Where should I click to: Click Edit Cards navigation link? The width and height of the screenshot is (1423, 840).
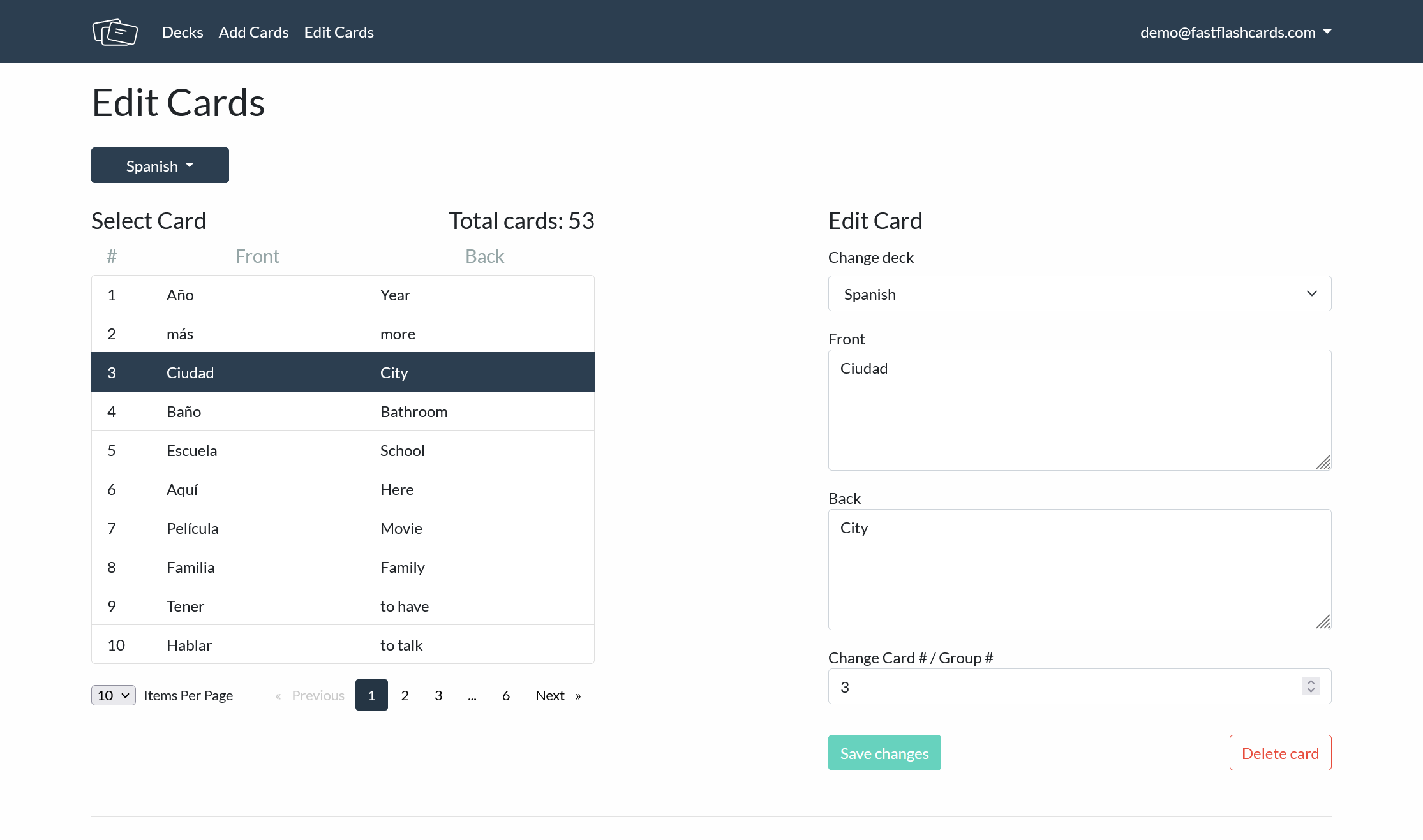click(x=339, y=32)
